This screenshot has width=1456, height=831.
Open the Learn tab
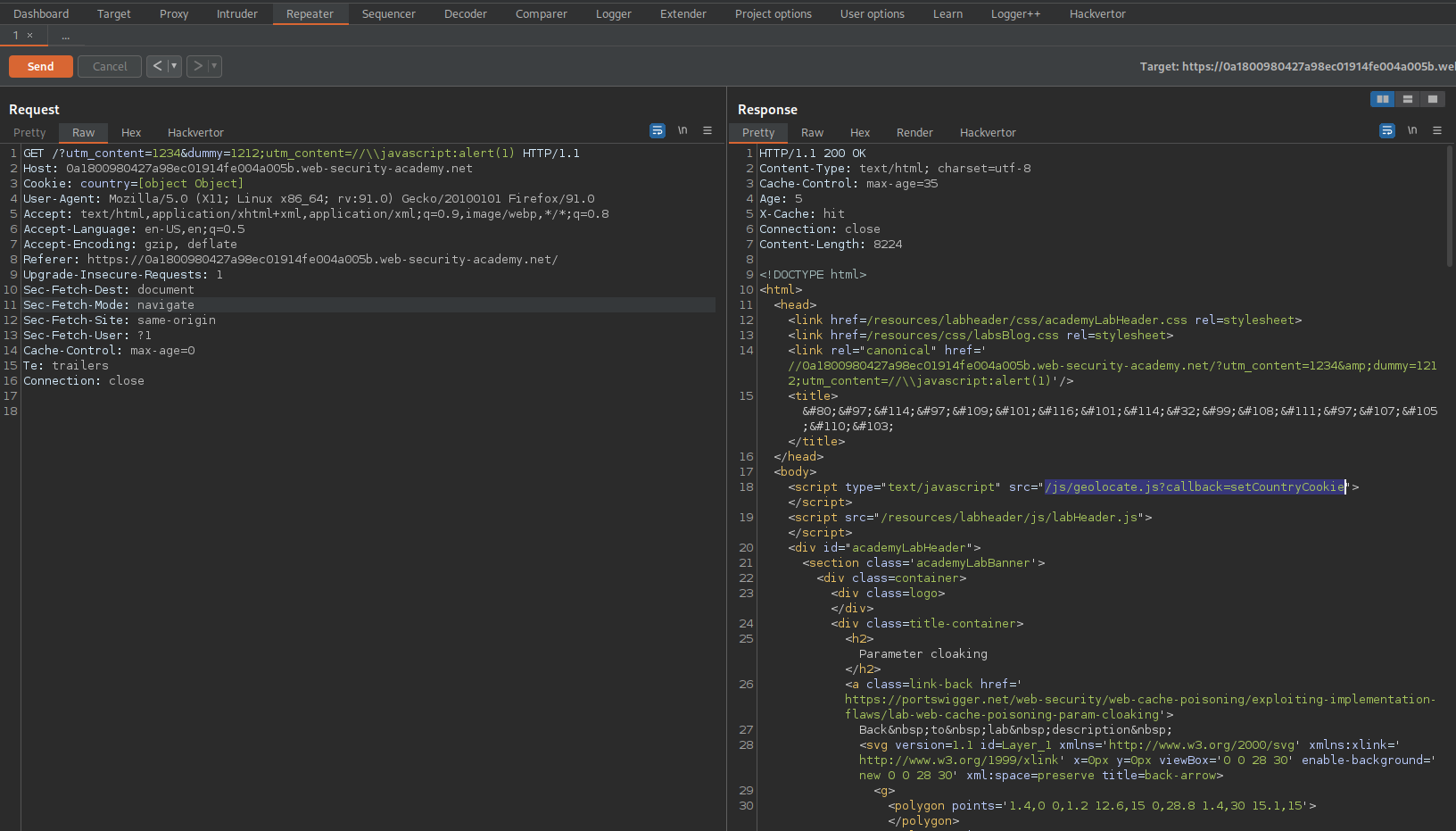(947, 13)
